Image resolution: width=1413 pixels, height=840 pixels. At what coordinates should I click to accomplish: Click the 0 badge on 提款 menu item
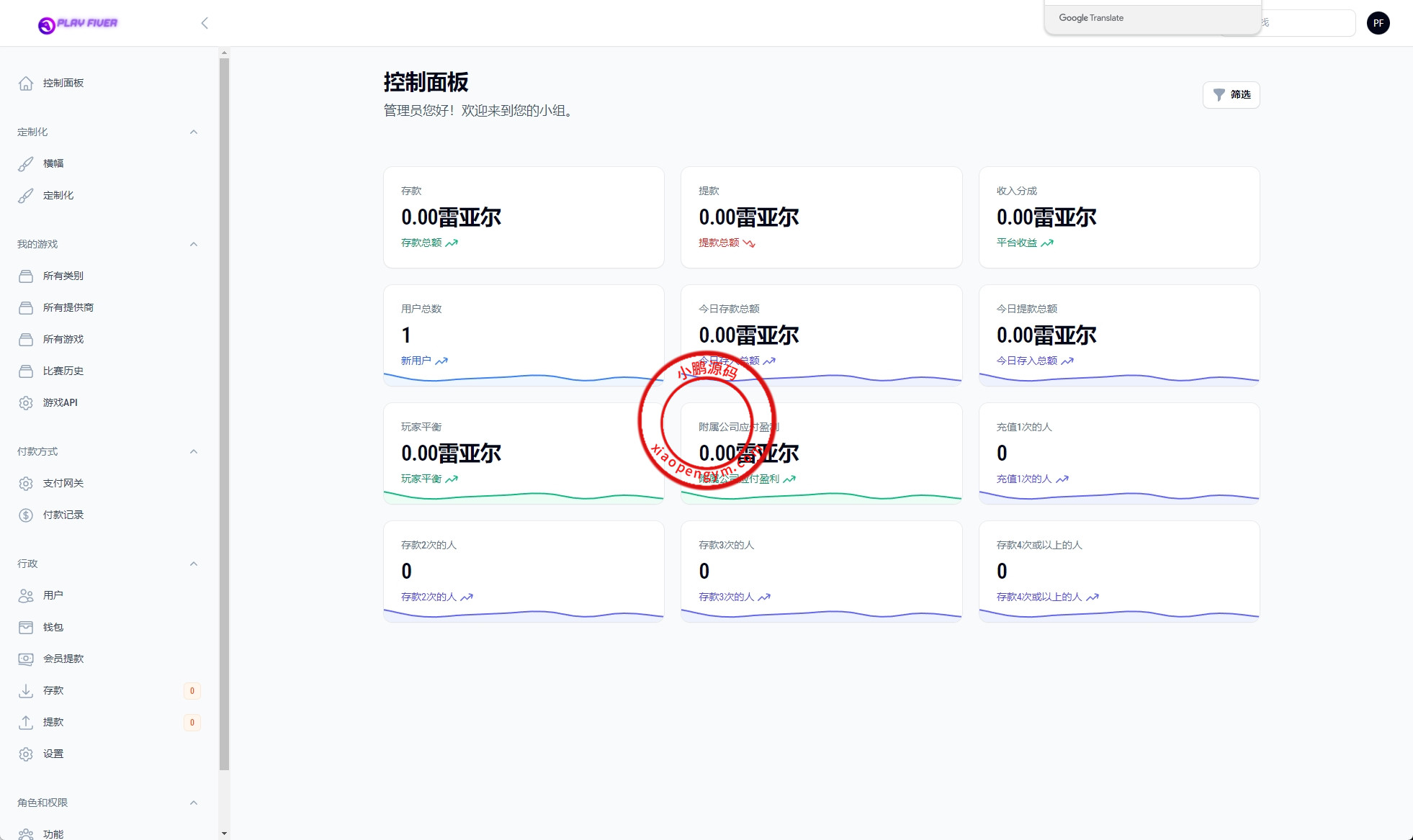[x=192, y=723]
